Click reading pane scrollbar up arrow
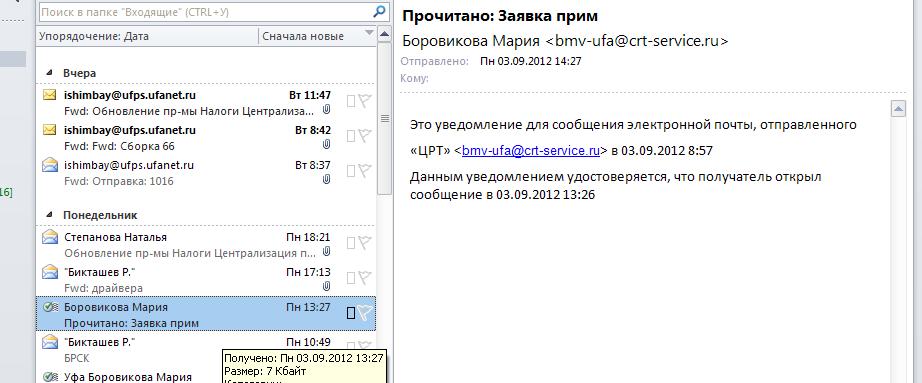The image size is (922, 383). [898, 109]
